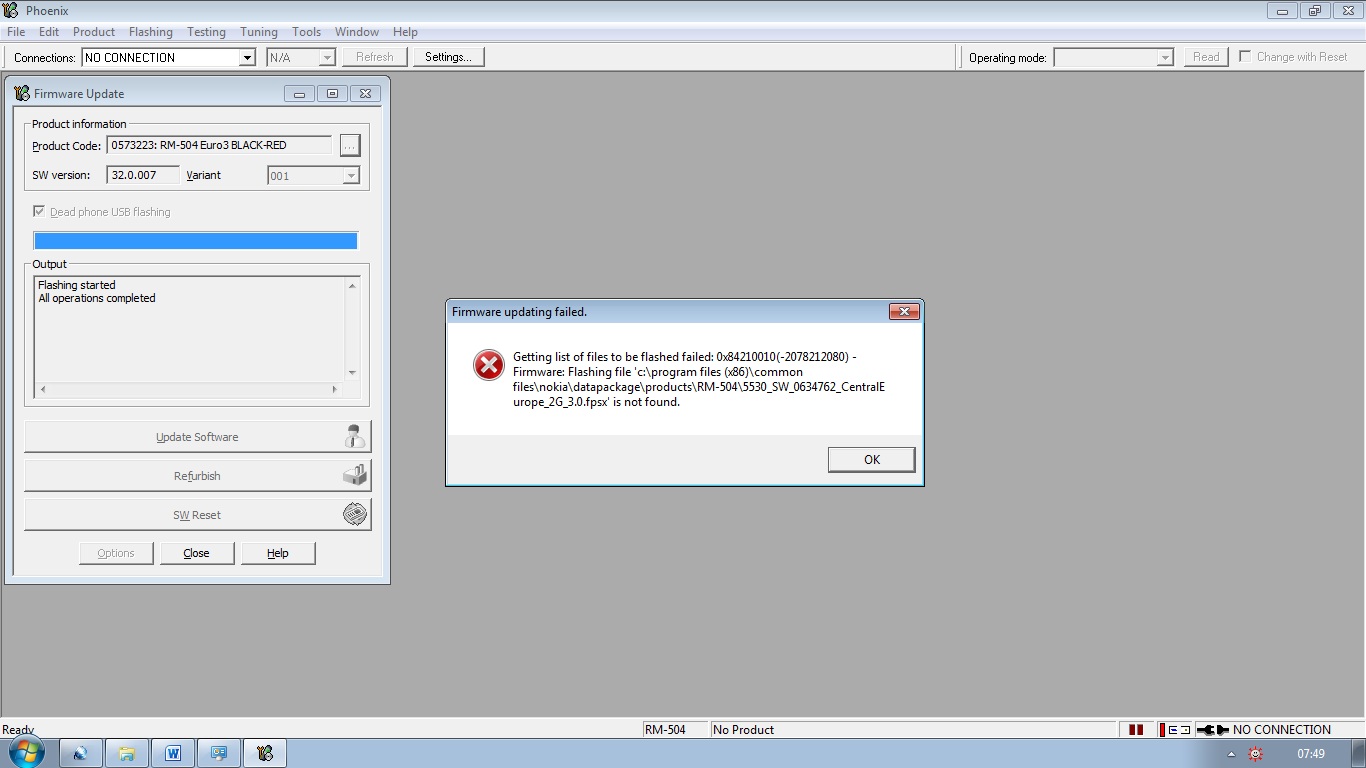This screenshot has width=1366, height=768.
Task: Click the Output box horizontal scroll left arrow
Action: [x=43, y=389]
